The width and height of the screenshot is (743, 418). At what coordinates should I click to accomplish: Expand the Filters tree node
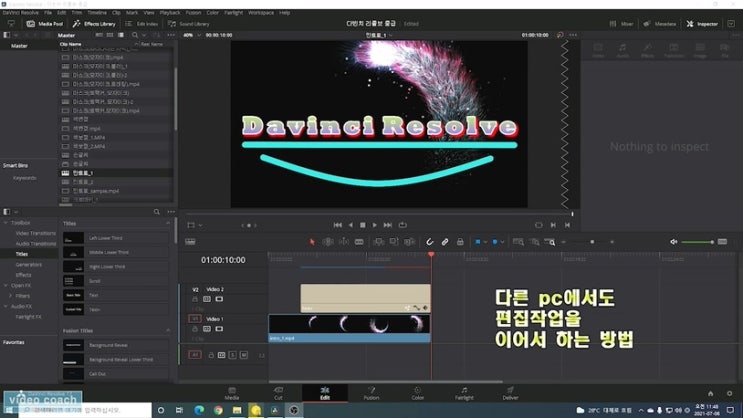pyautogui.click(x=10, y=296)
